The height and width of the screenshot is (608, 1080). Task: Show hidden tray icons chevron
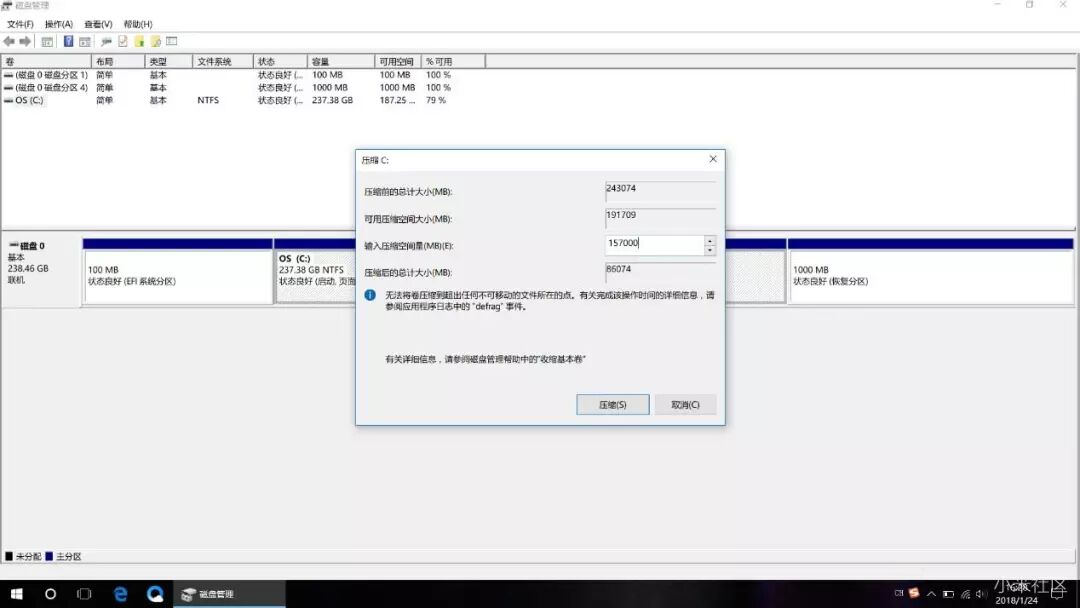(931, 594)
